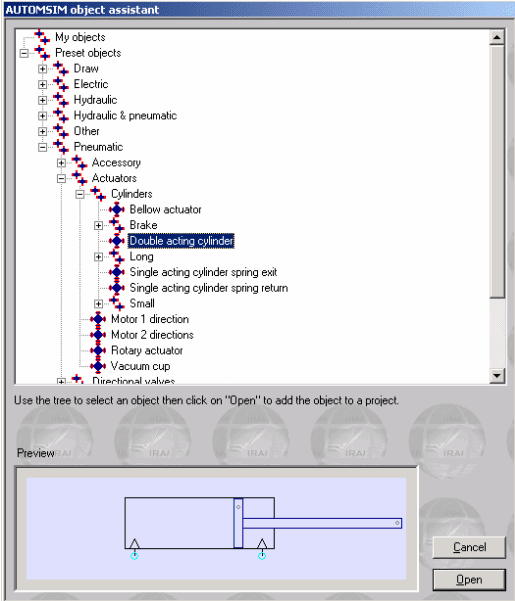Click the cylinder preview image
Screen dimensions: 515x601
click(216, 528)
